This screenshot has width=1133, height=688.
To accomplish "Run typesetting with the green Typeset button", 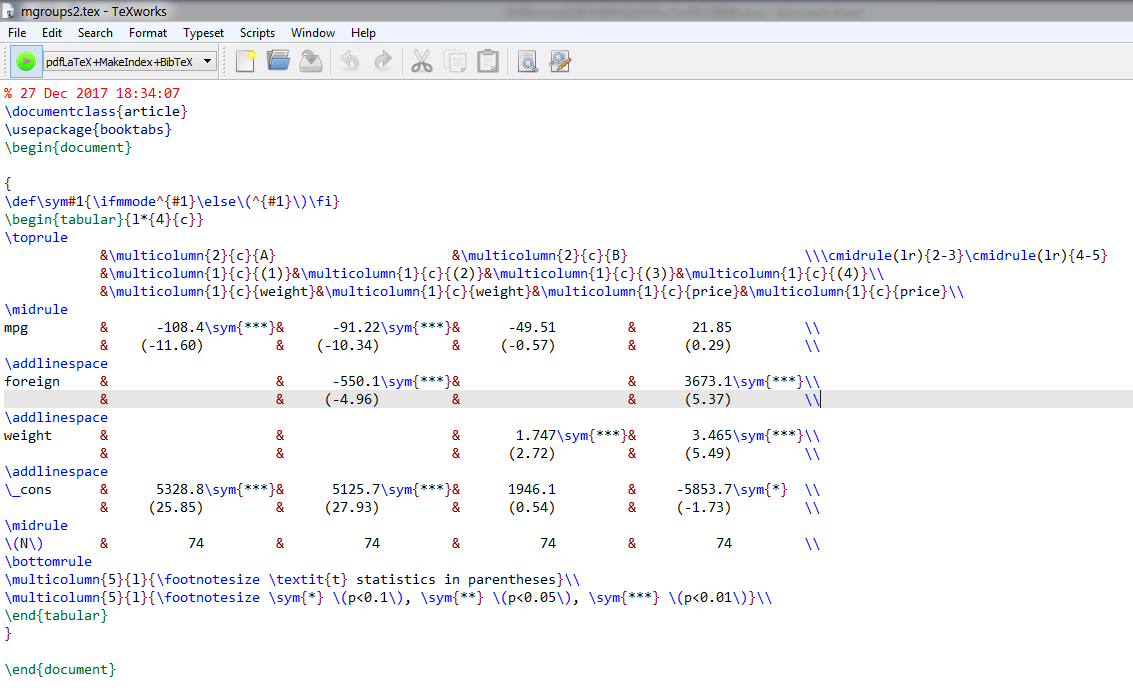I will pos(25,61).
